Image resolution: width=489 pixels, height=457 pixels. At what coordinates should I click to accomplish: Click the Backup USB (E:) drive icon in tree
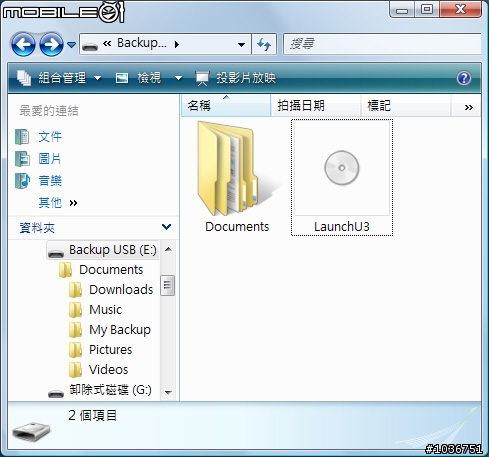coord(56,254)
